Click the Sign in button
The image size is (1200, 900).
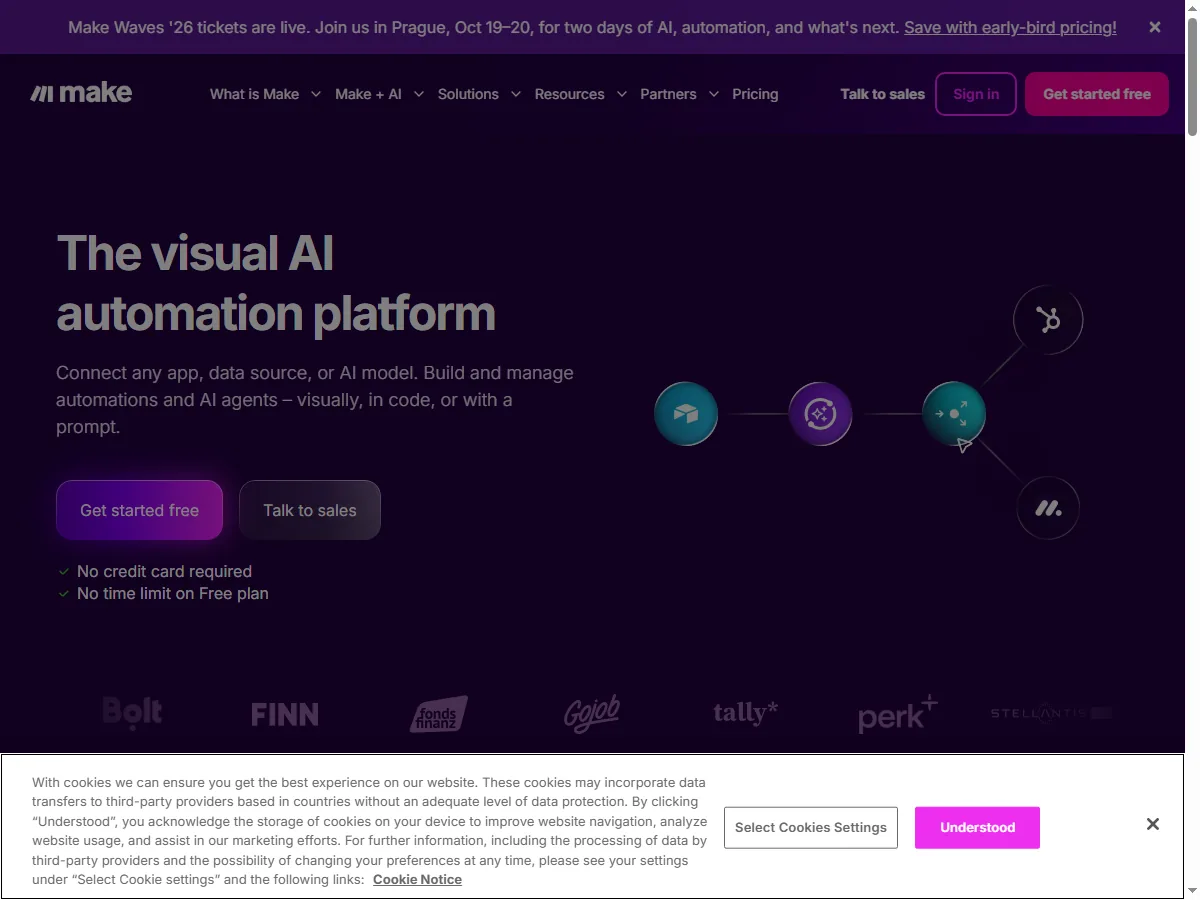tap(976, 94)
